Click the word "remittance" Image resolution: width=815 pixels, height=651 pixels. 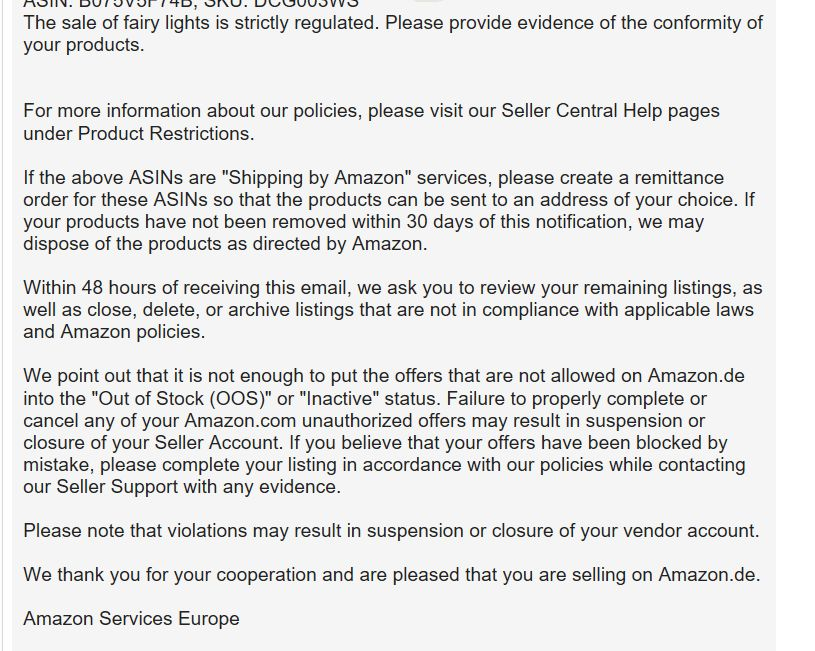(x=679, y=178)
